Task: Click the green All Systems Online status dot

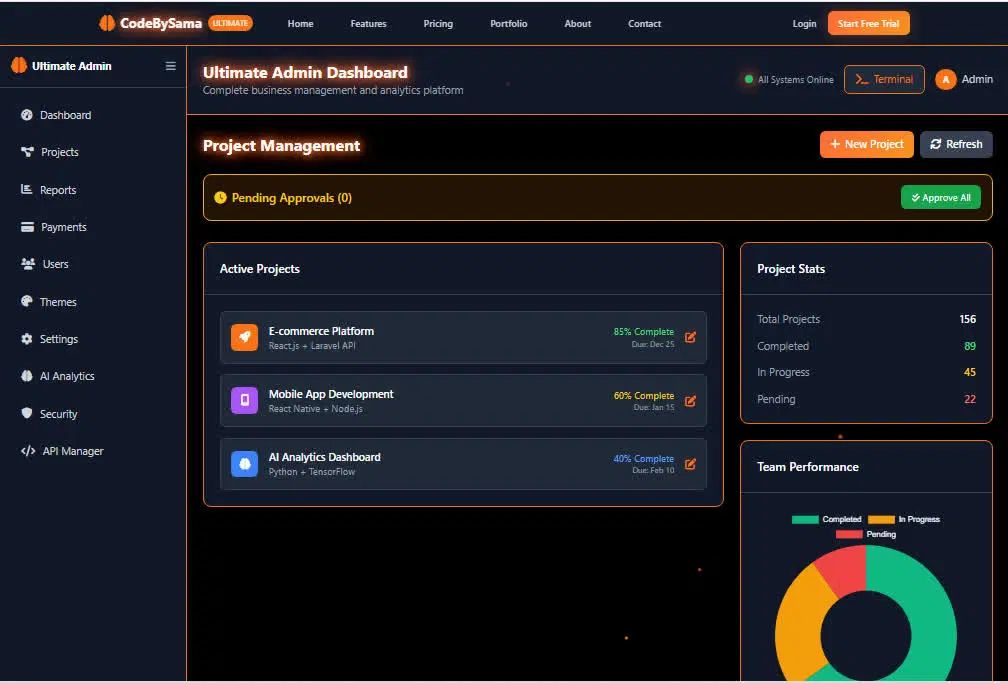Action: pos(749,79)
